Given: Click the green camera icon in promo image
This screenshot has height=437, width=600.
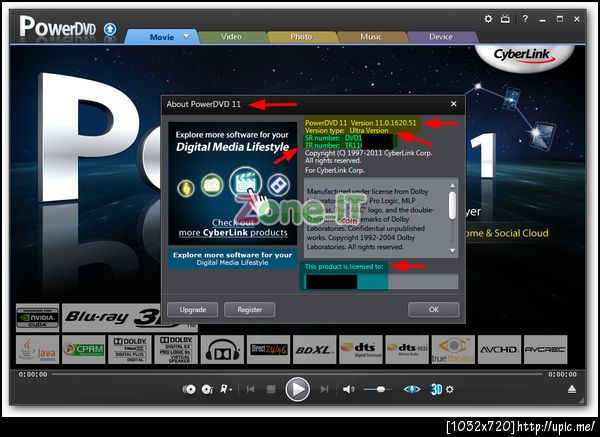Looking at the screenshot, I should pyautogui.click(x=212, y=185).
